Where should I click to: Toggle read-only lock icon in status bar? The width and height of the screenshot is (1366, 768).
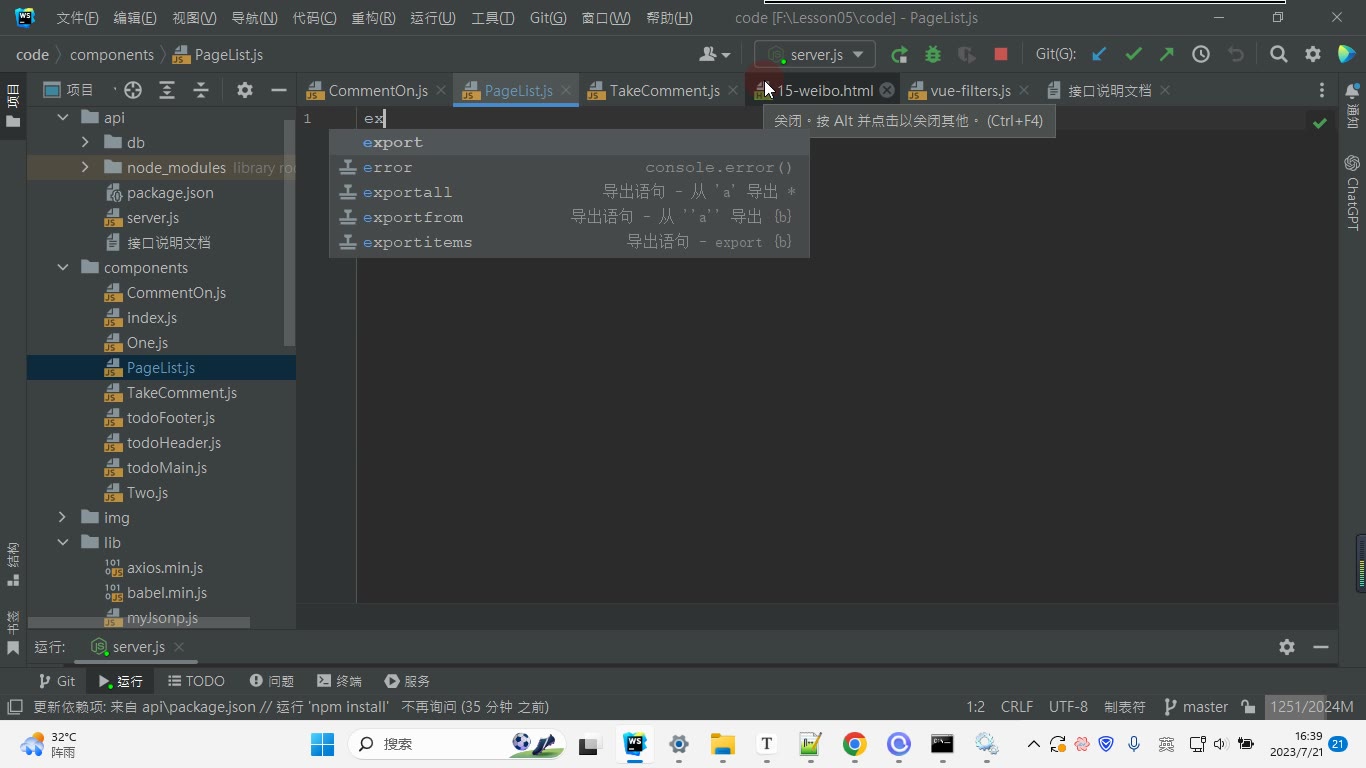(x=1248, y=707)
